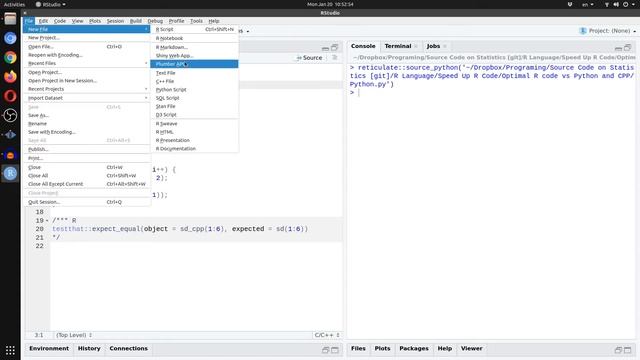Expand Recent Projects submenu

pos(87,89)
